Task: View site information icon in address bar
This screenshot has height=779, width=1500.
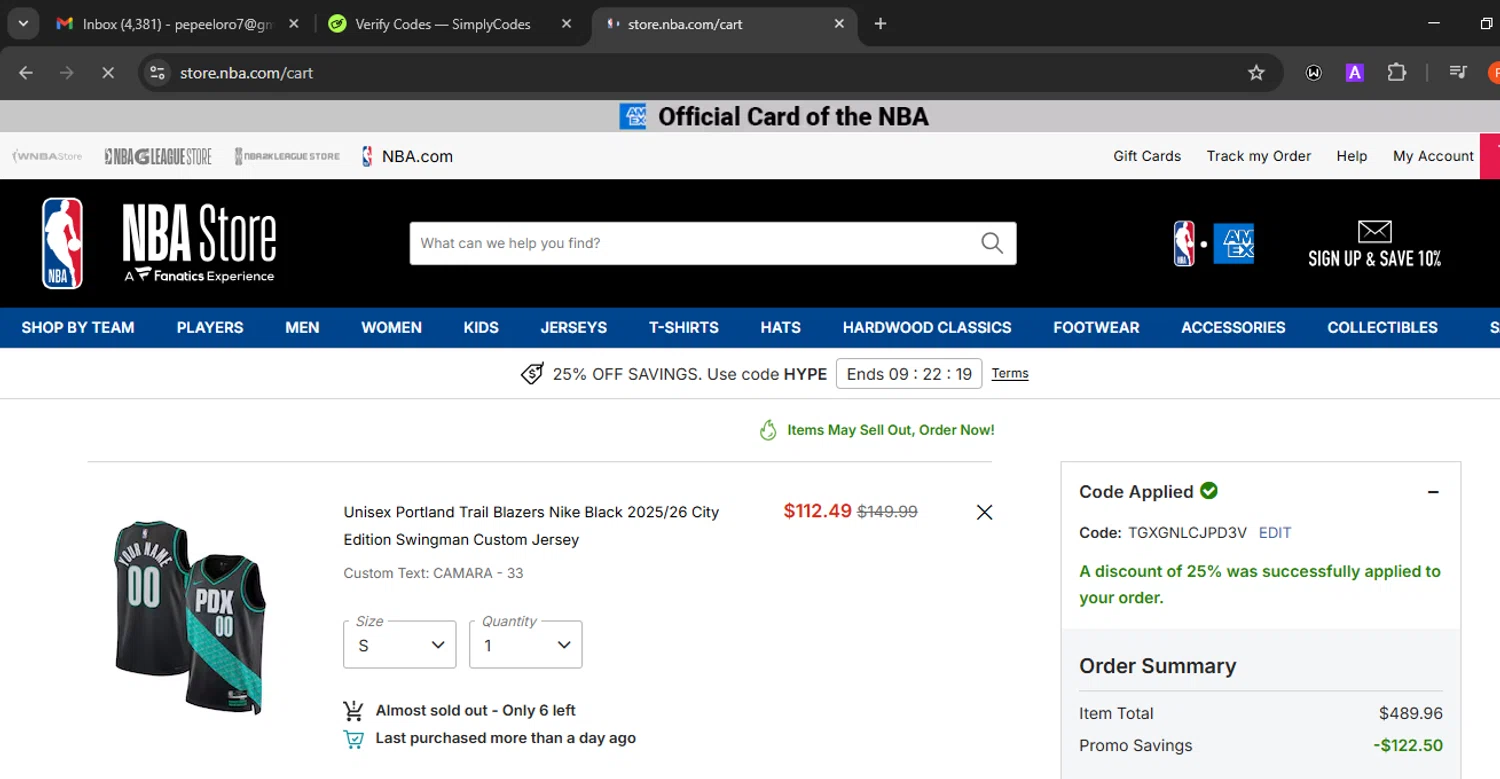Action: point(157,72)
